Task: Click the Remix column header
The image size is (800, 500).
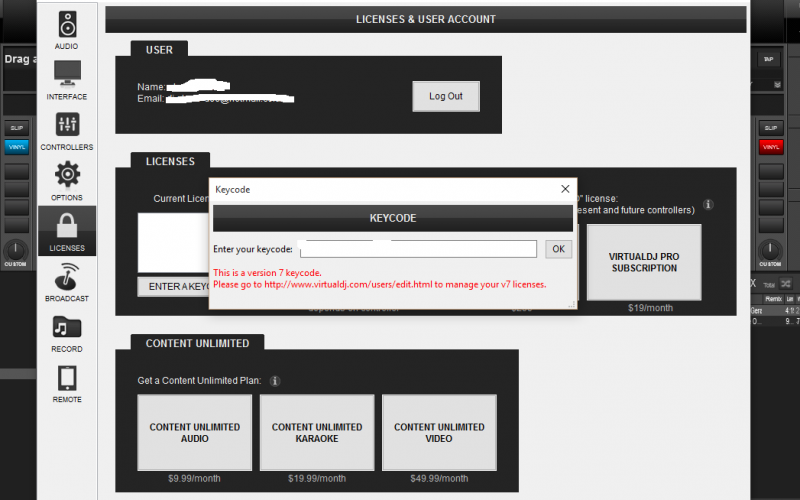Action: (773, 299)
